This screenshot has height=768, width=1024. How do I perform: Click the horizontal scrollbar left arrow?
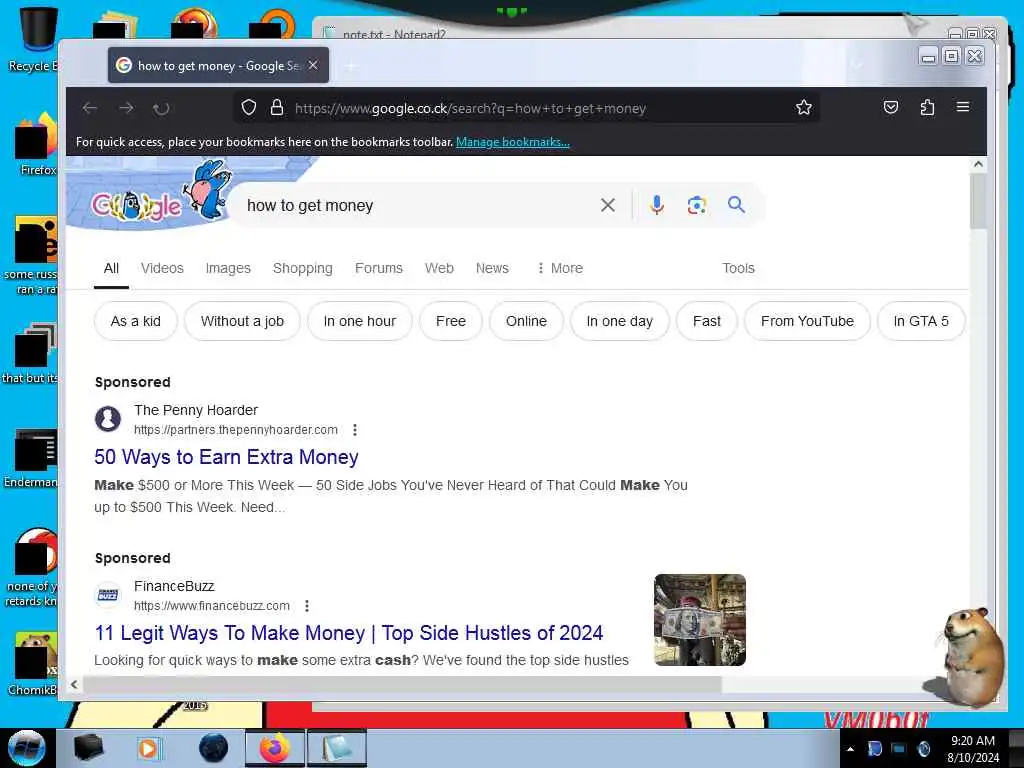click(x=74, y=684)
